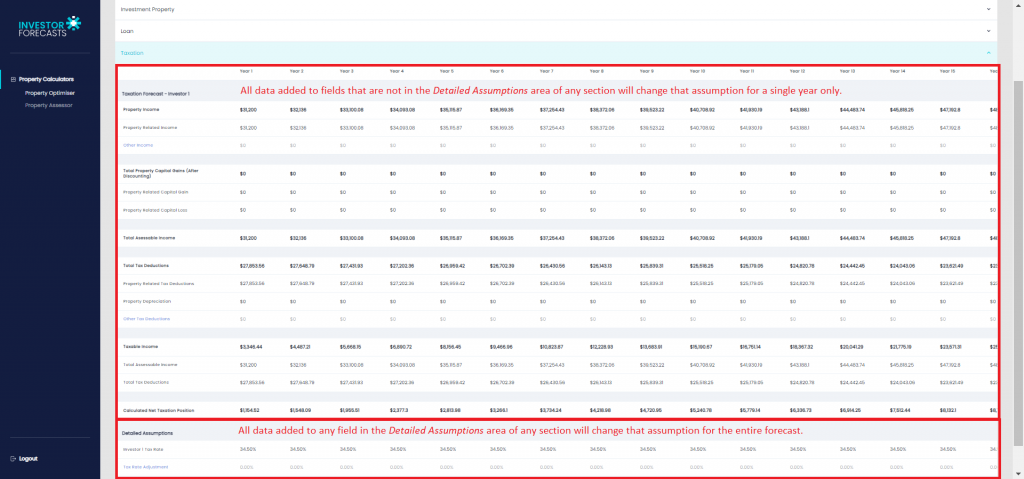Click the Investor Forecasts logo
This screenshot has width=1024, height=479.
[x=49, y=26]
